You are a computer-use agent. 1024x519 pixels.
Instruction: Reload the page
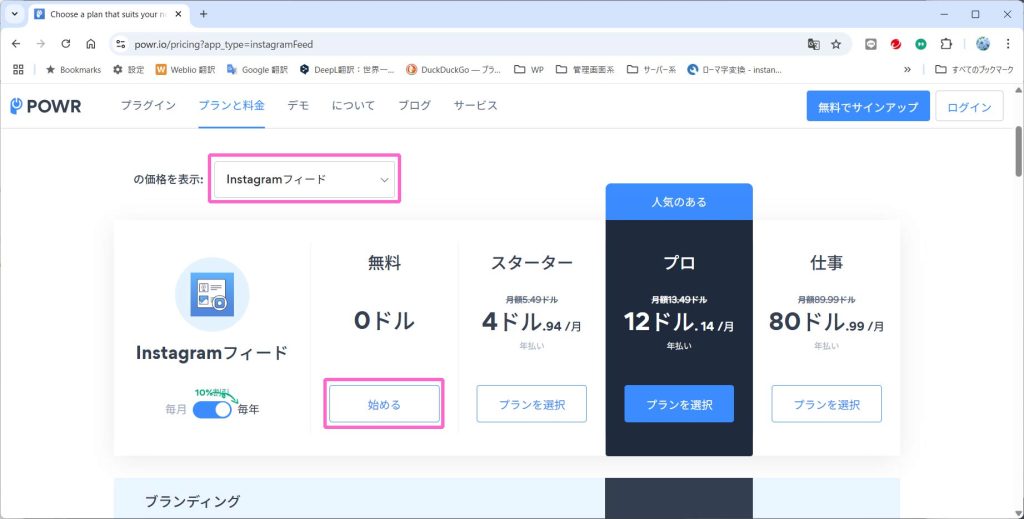tap(65, 44)
